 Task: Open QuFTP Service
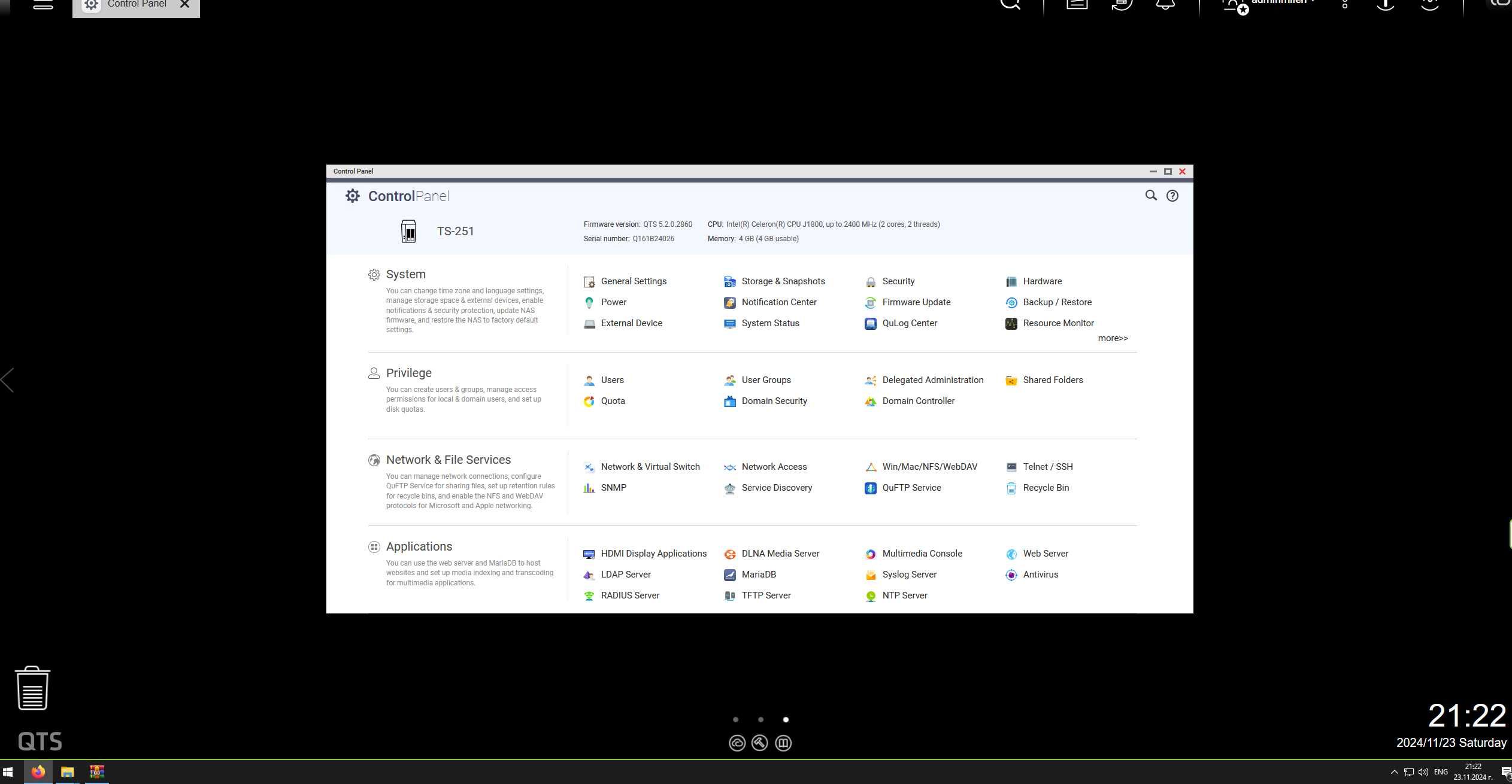[x=903, y=488]
